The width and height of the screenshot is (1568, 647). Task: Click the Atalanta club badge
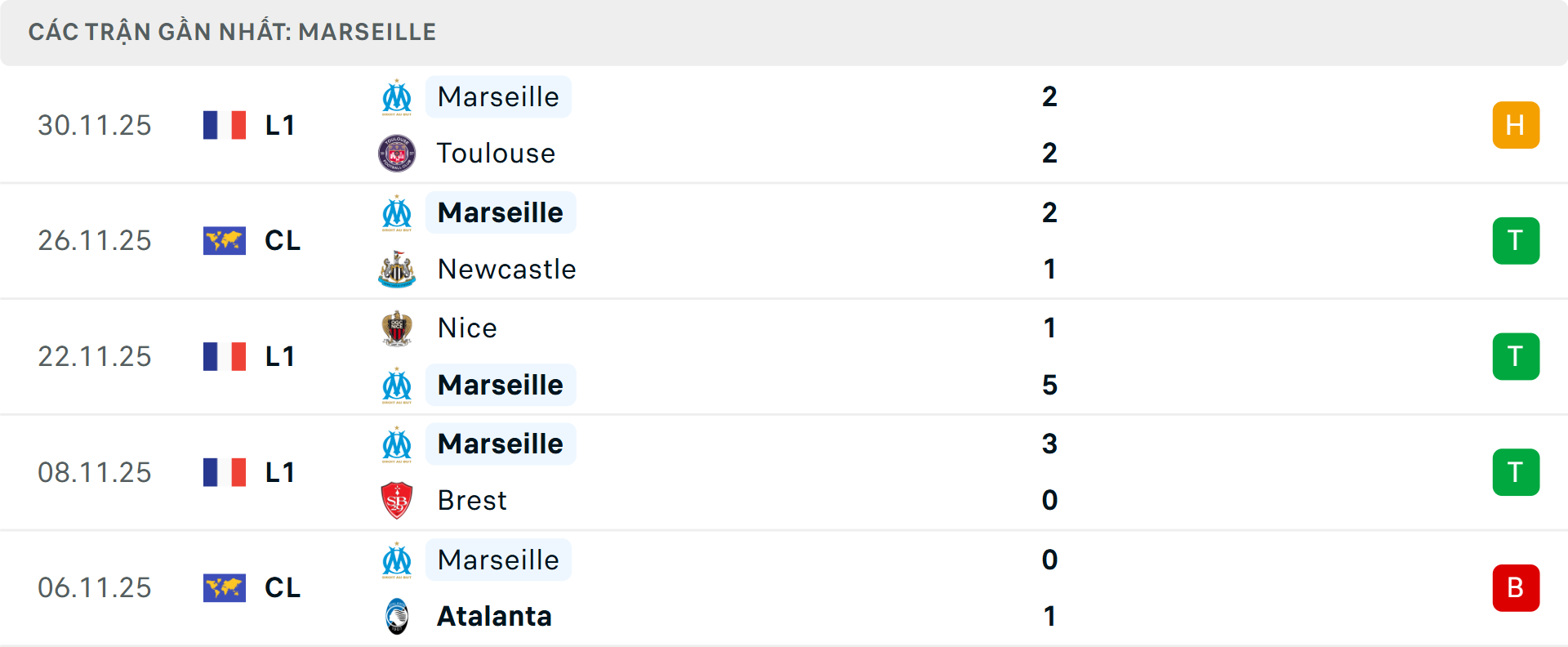pos(397,617)
